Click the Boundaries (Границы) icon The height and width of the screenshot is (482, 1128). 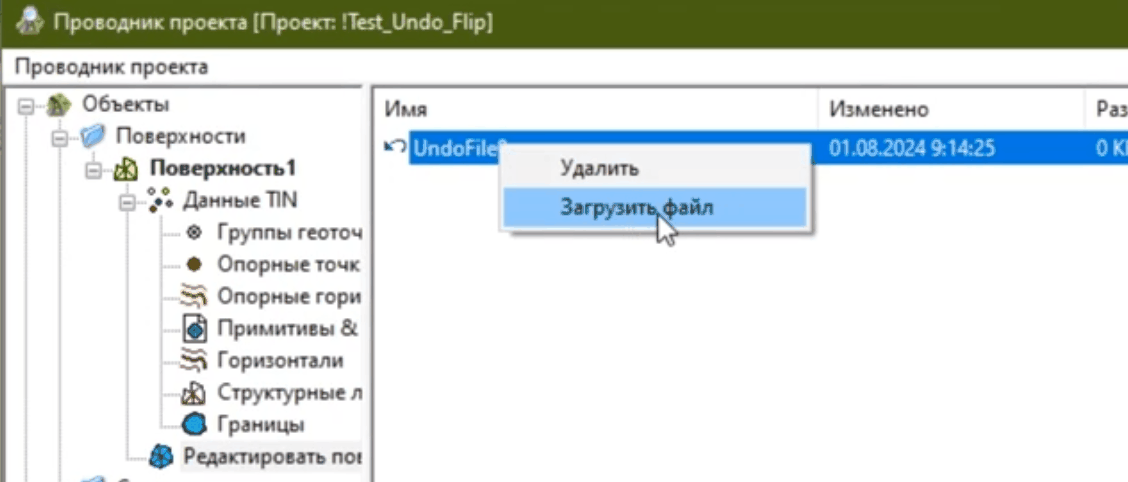pyautogui.click(x=195, y=425)
